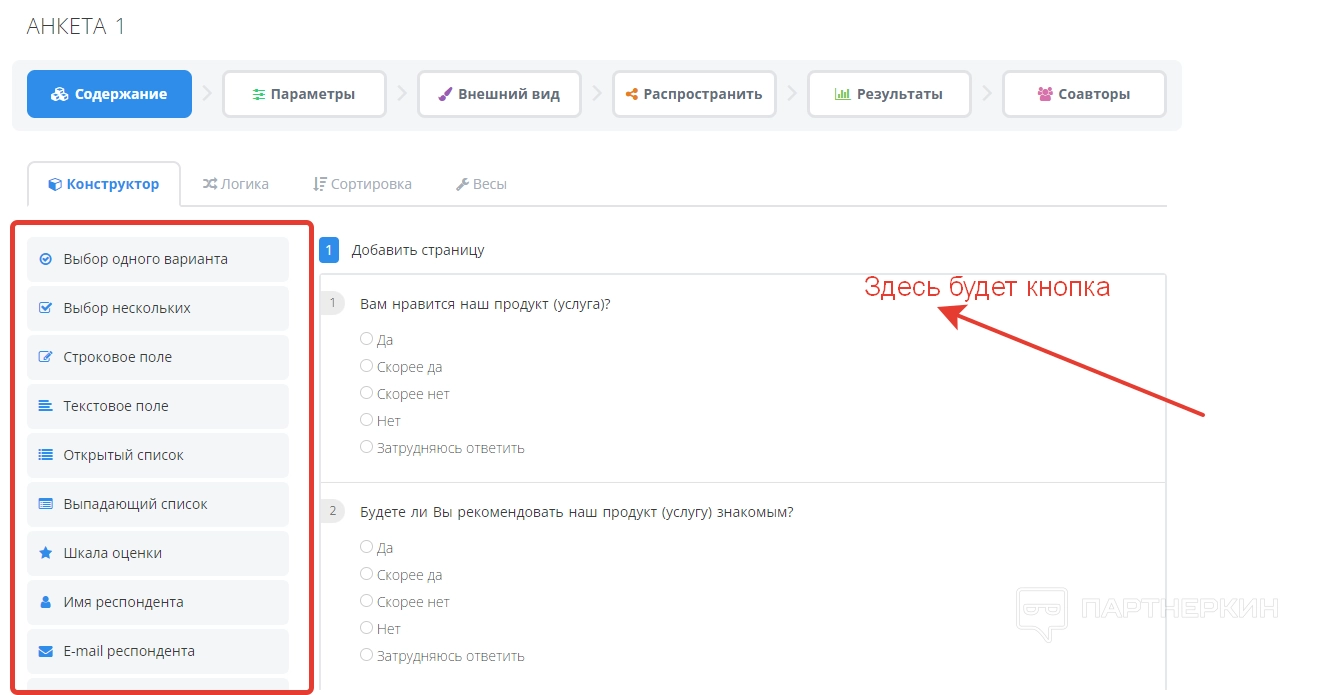This screenshot has height=695, width=1330.
Task: Select "Скорее да" for question 2
Action: 367,575
